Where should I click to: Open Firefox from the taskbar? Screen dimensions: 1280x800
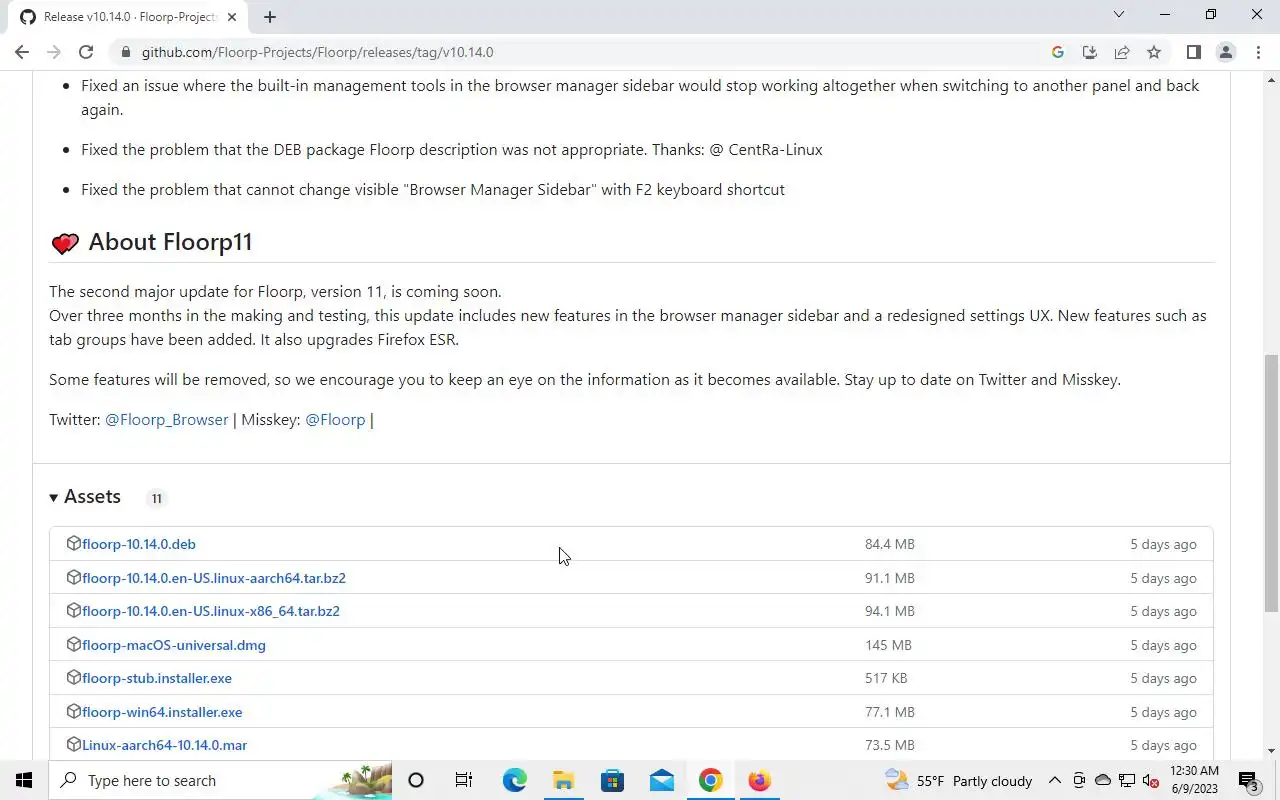tap(759, 780)
